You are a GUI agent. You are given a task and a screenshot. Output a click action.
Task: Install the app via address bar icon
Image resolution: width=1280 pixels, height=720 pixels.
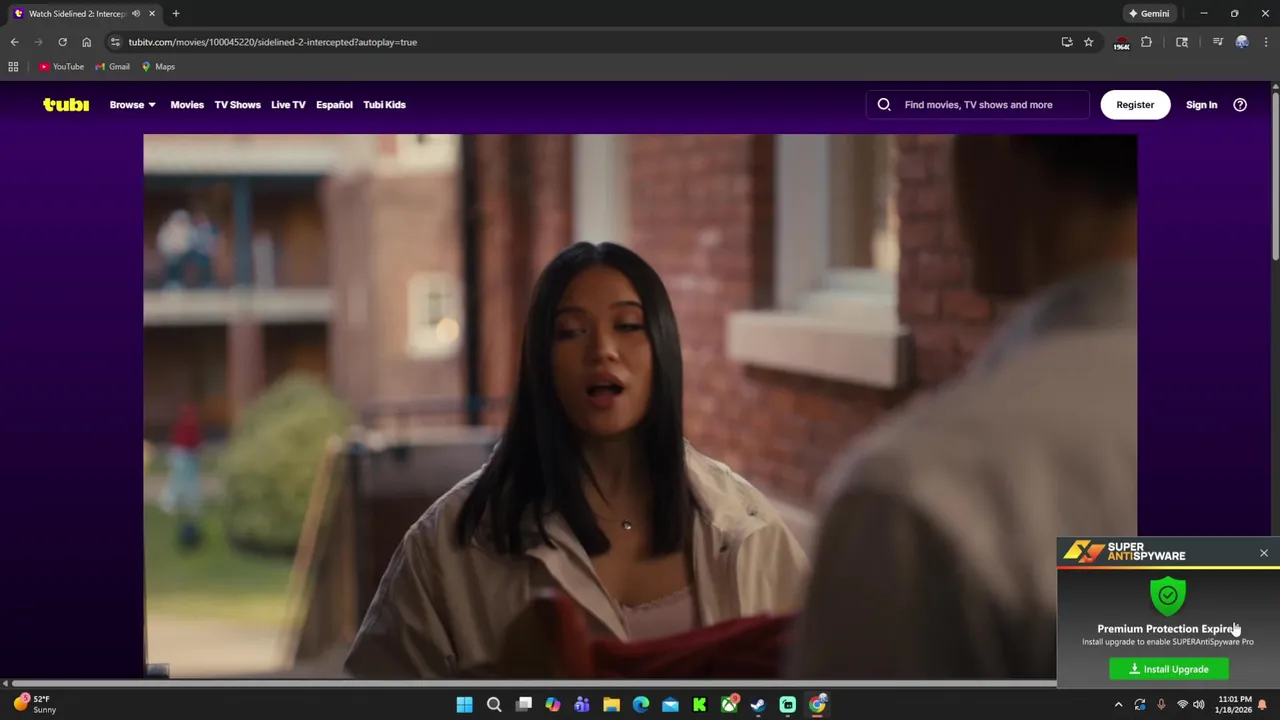coord(1067,42)
